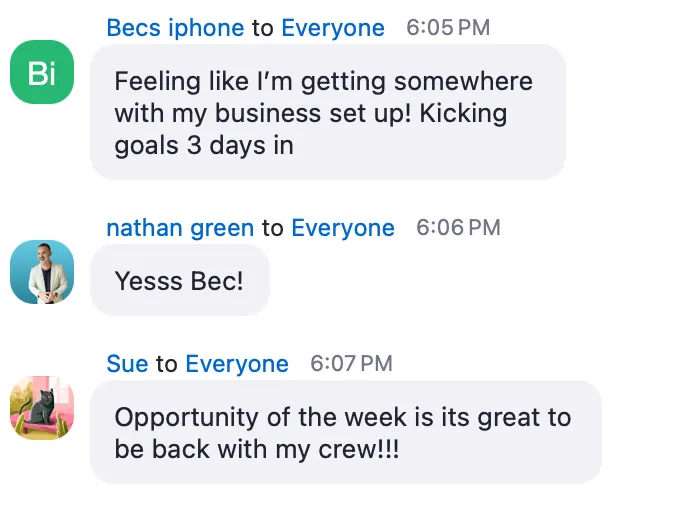Image resolution: width=679 pixels, height=520 pixels.
Task: Select the 'nathan green' sender name
Action: [x=180, y=228]
